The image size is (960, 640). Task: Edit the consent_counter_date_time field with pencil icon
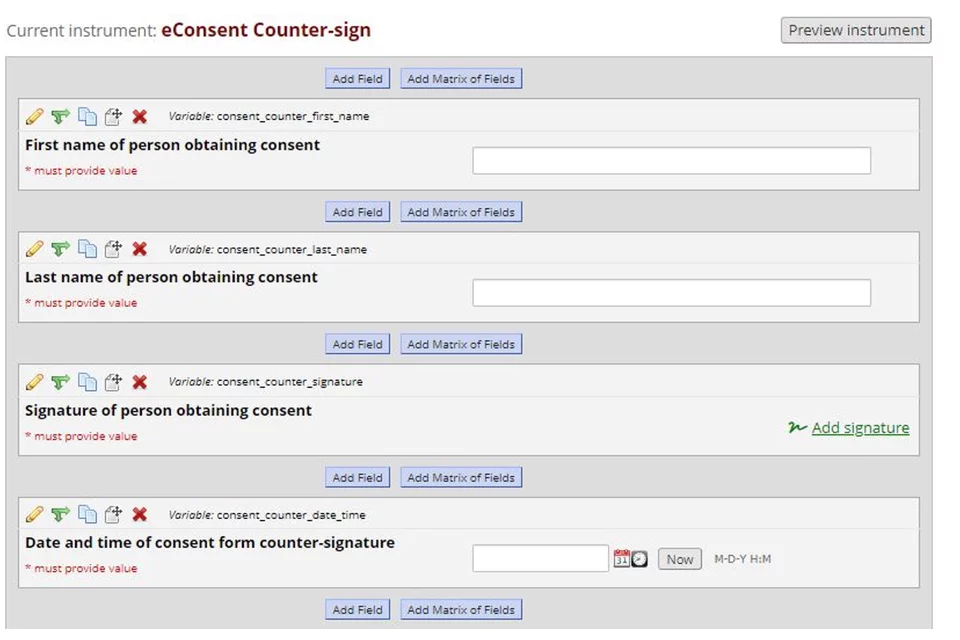click(34, 514)
